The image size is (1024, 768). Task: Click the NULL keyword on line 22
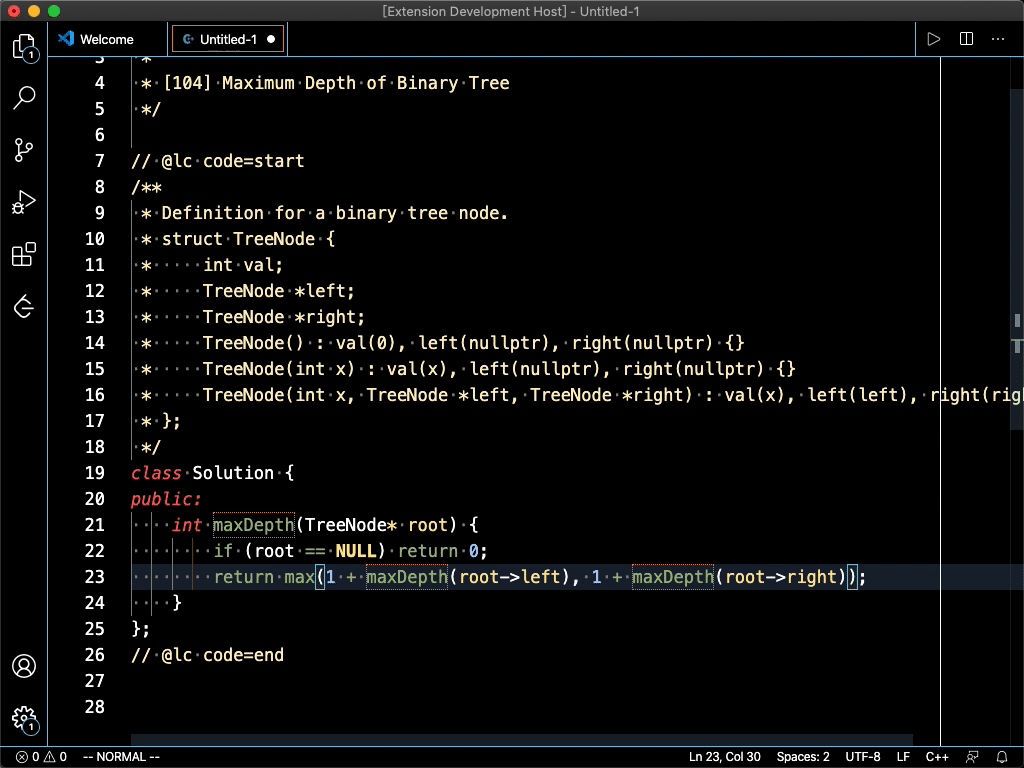coord(355,551)
